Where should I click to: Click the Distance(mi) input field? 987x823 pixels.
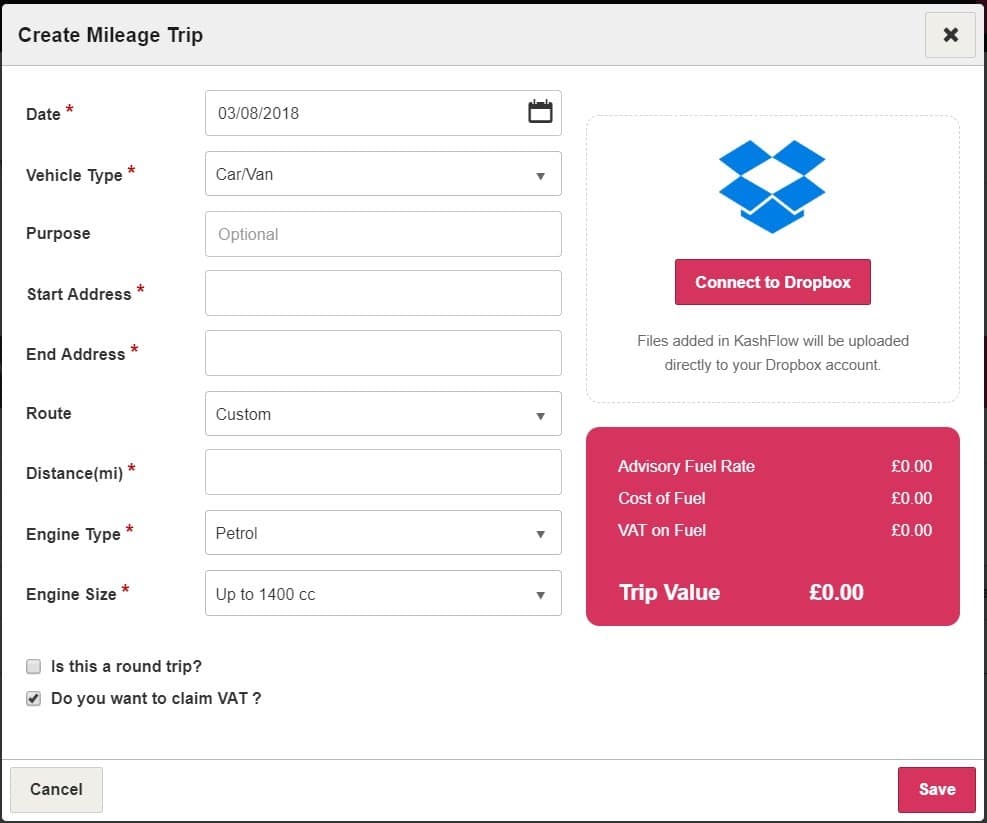pos(383,472)
